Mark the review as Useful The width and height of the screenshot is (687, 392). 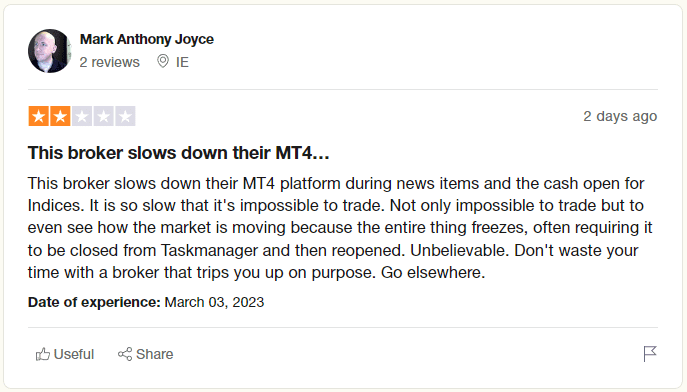(65, 354)
